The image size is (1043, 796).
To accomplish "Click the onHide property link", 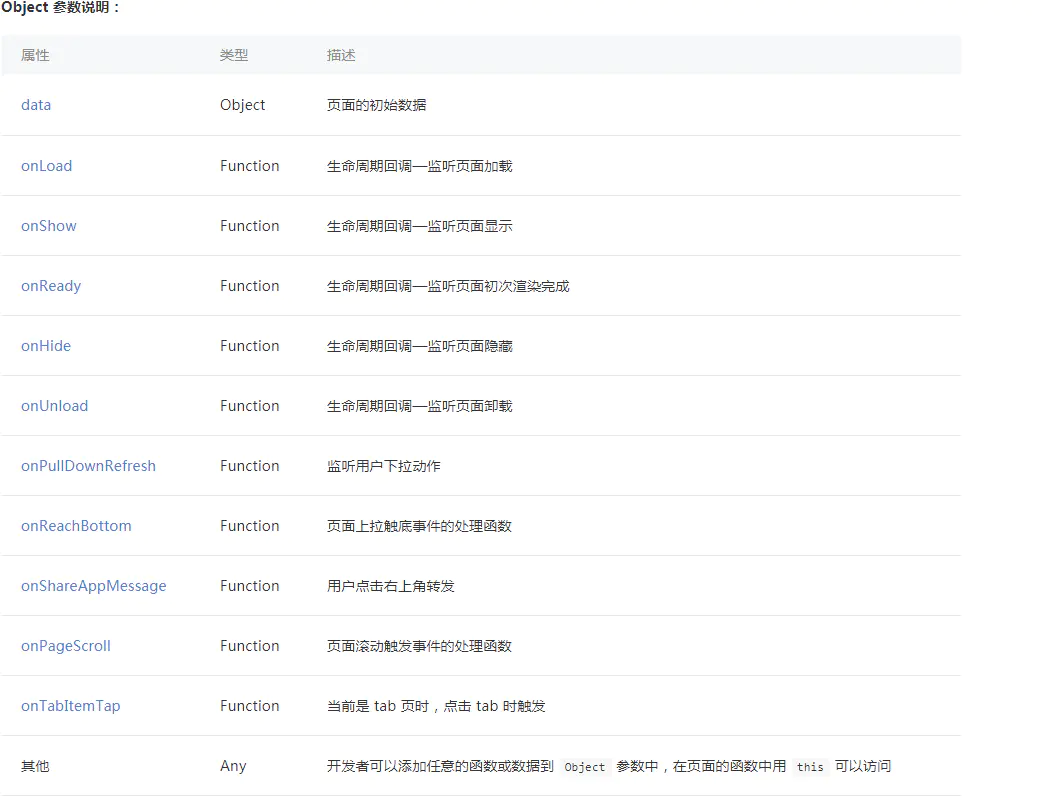I will (x=45, y=345).
